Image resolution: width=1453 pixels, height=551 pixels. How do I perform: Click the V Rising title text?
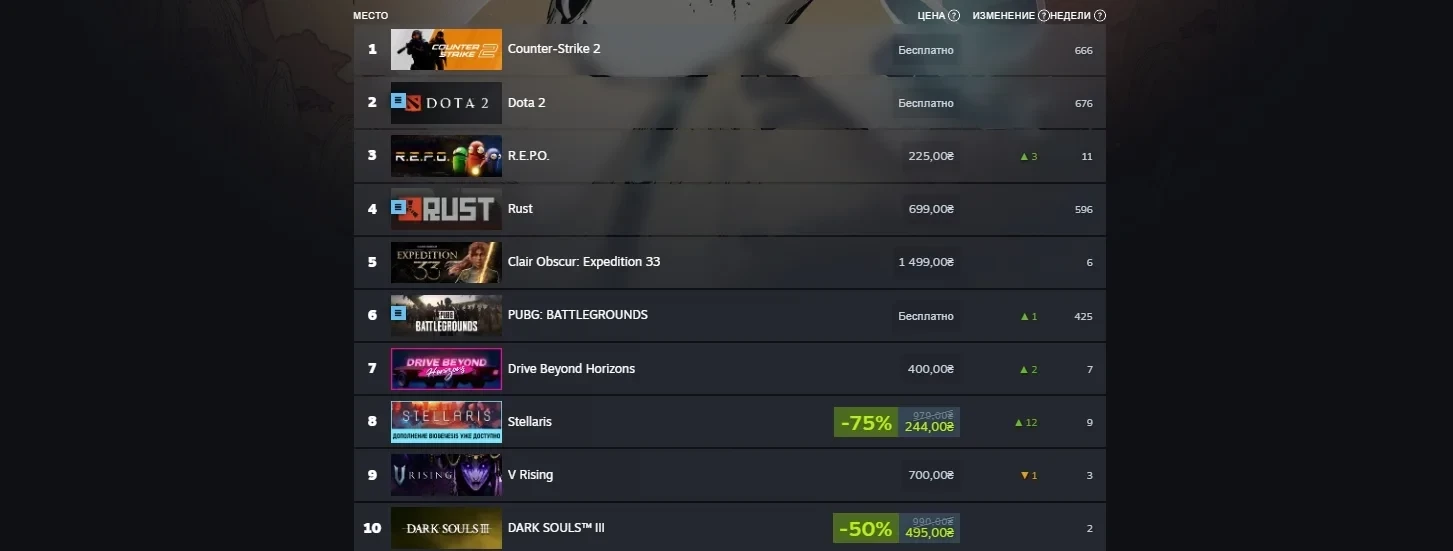tap(530, 475)
